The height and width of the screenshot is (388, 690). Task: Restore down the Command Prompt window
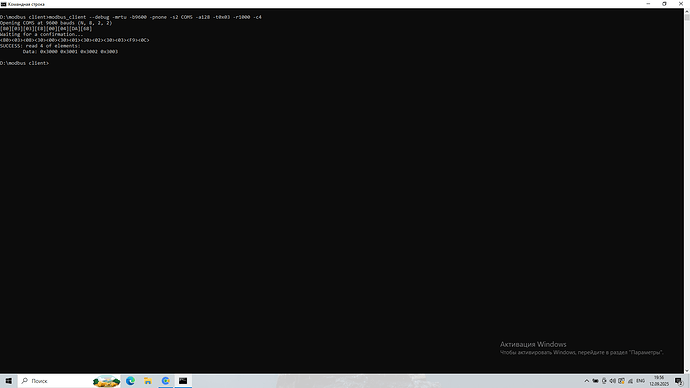coord(664,4)
